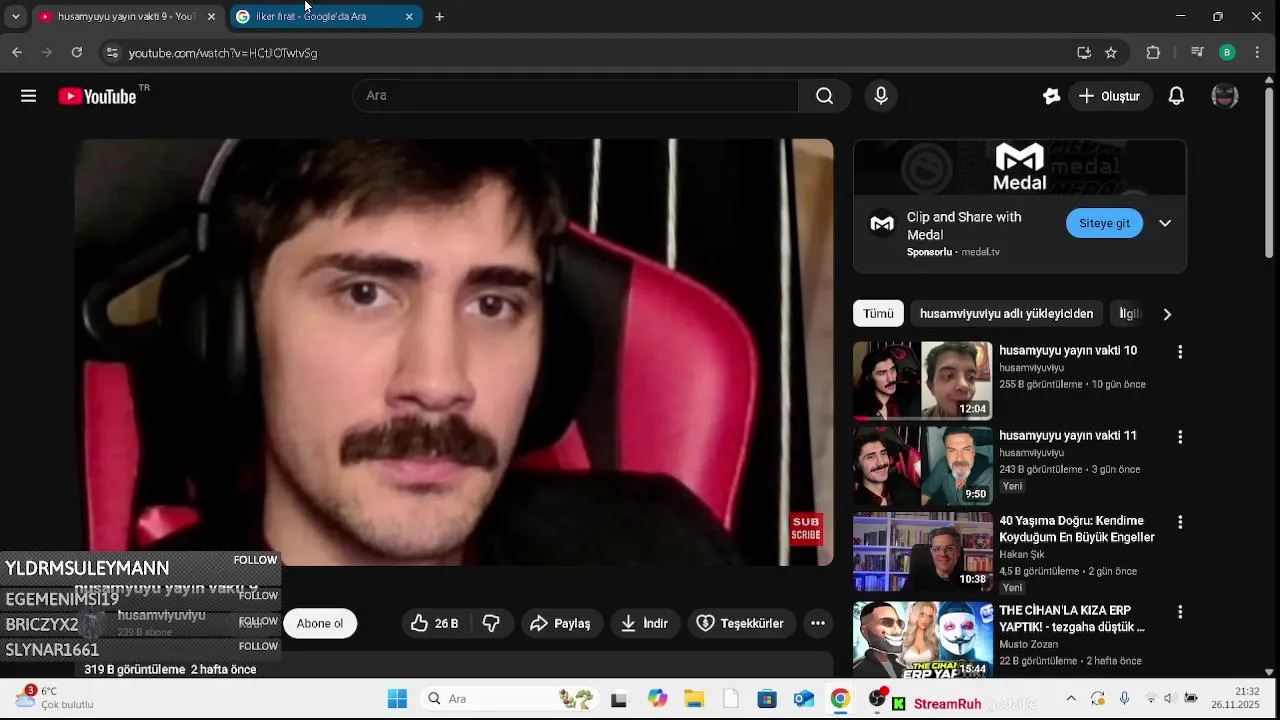This screenshot has height=720, width=1280.
Task: Like the video with 26 B likes
Action: point(434,623)
